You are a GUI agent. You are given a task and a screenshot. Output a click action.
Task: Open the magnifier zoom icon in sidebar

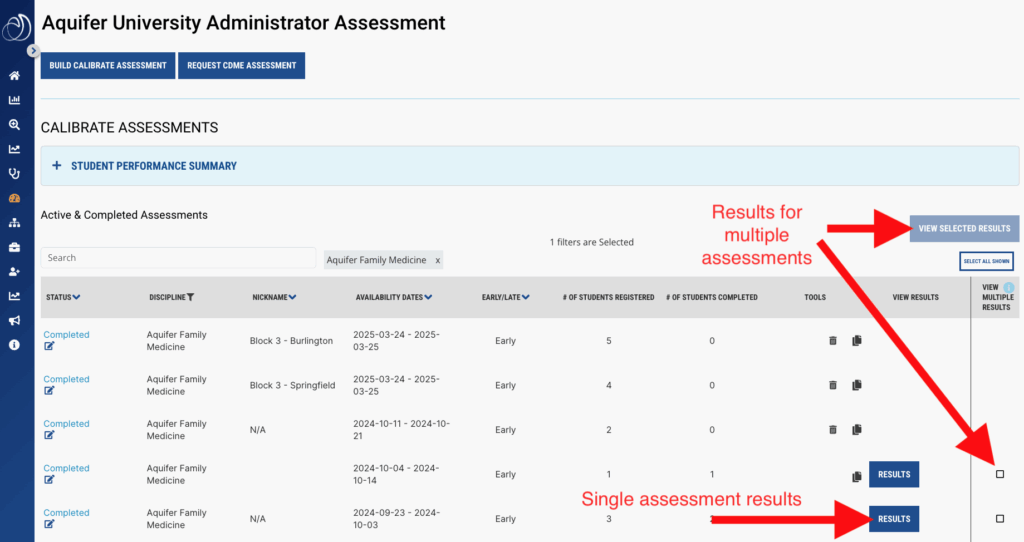(14, 125)
